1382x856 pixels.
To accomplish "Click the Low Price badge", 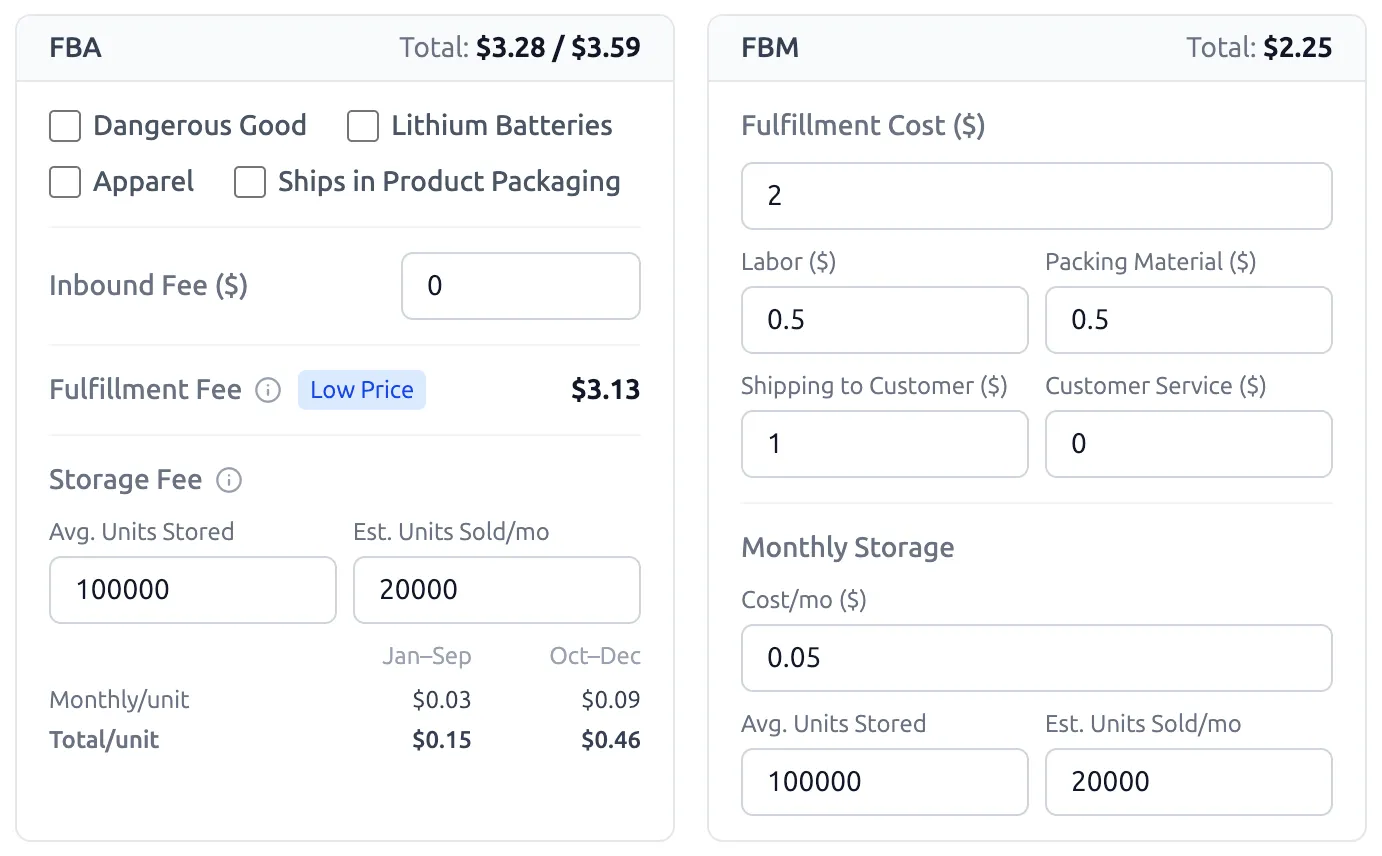I will coord(362,390).
